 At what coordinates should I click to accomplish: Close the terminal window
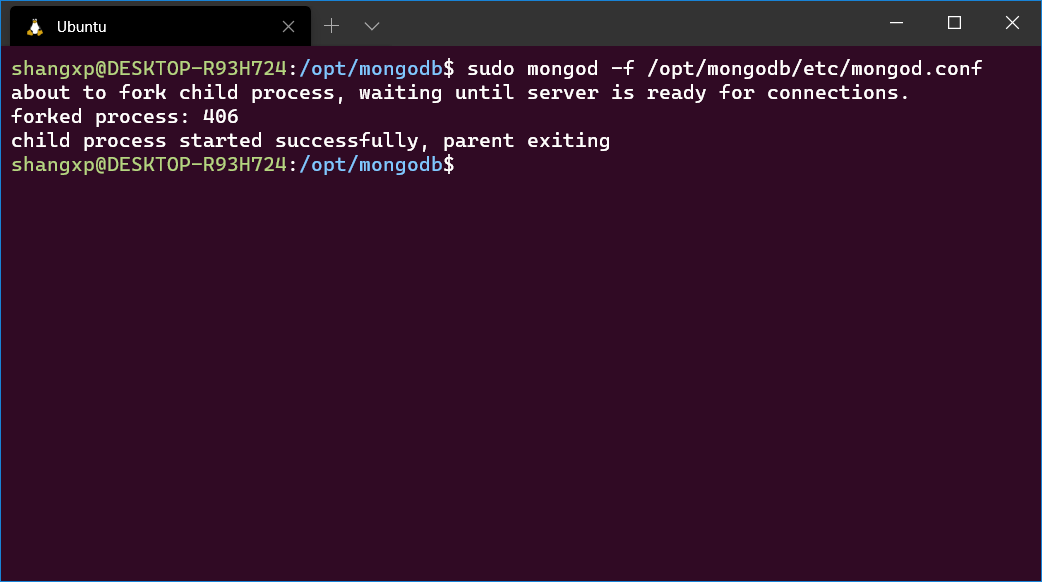coord(1012,23)
